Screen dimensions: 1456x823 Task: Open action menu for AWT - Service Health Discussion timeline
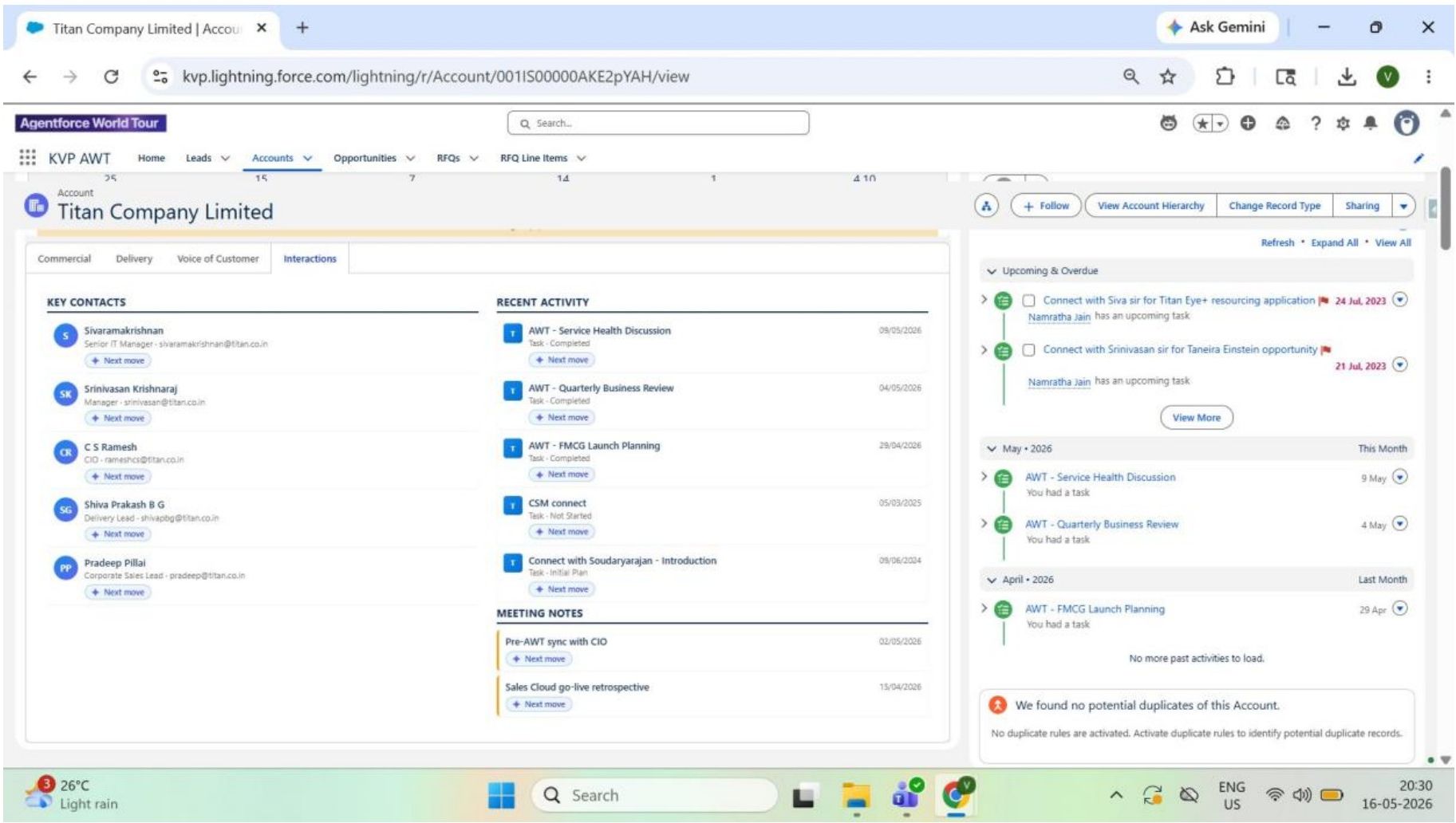coord(1400,477)
